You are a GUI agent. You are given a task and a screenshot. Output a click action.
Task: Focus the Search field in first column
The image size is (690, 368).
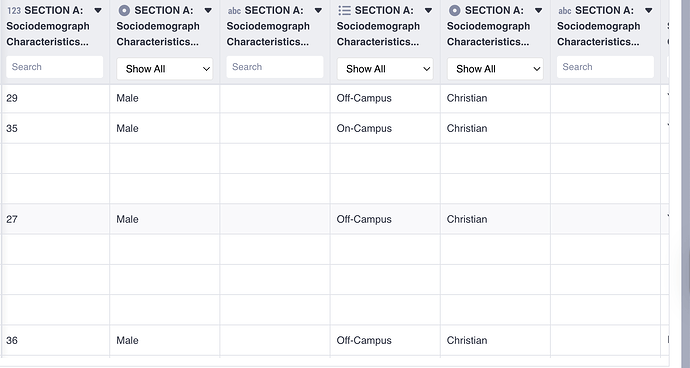click(x=55, y=67)
